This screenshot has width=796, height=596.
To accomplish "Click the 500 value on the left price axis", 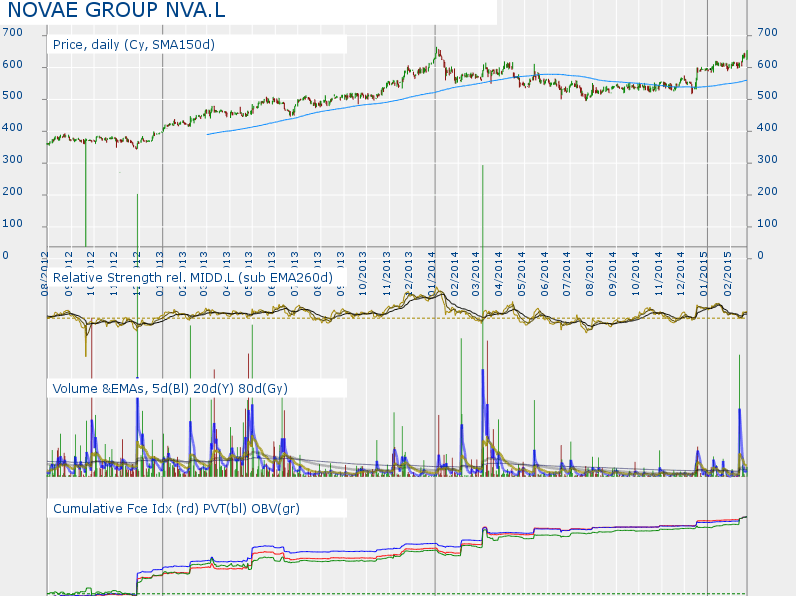I will point(12,95).
